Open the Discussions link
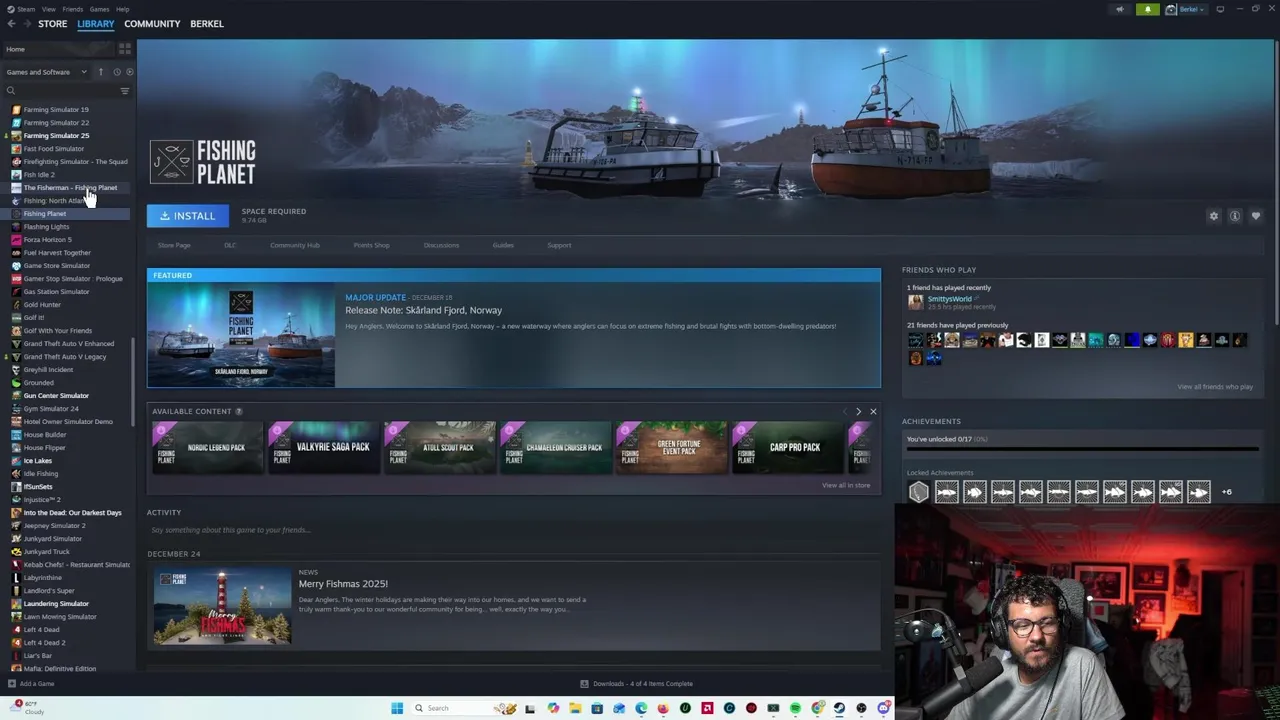The width and height of the screenshot is (1280, 720). (441, 245)
